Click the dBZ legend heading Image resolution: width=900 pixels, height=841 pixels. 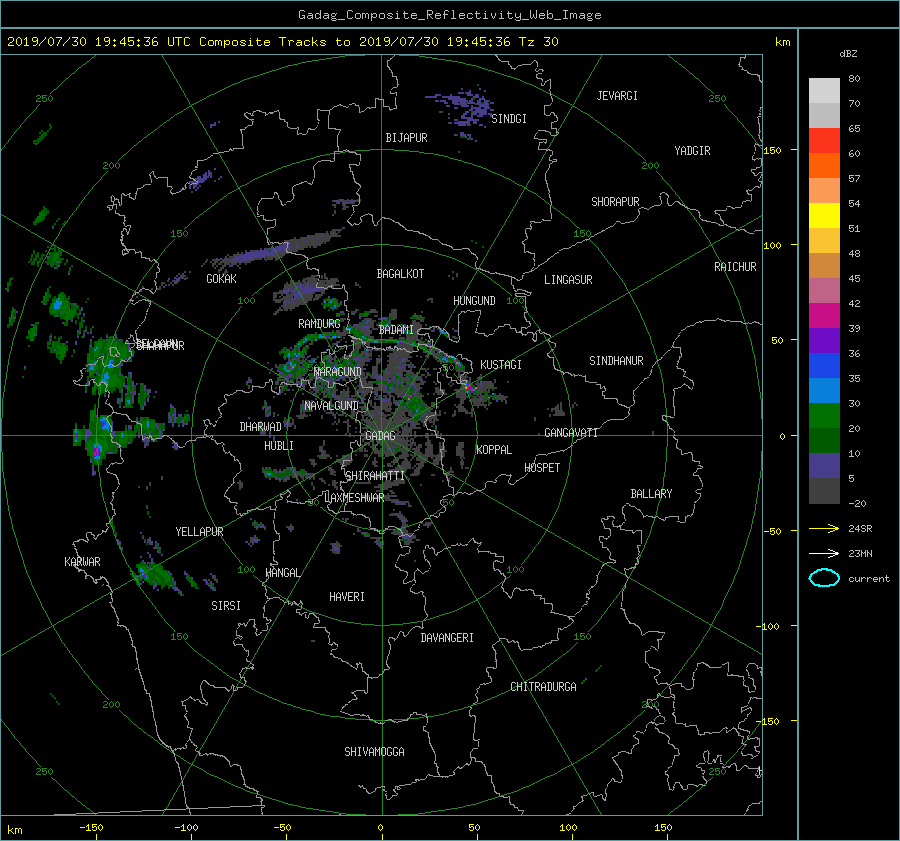[848, 54]
